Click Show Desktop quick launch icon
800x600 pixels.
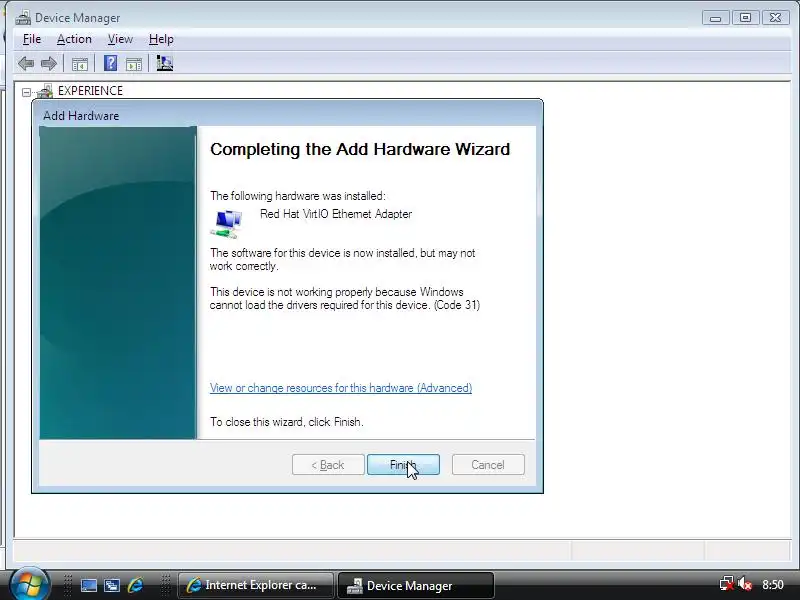[89, 585]
